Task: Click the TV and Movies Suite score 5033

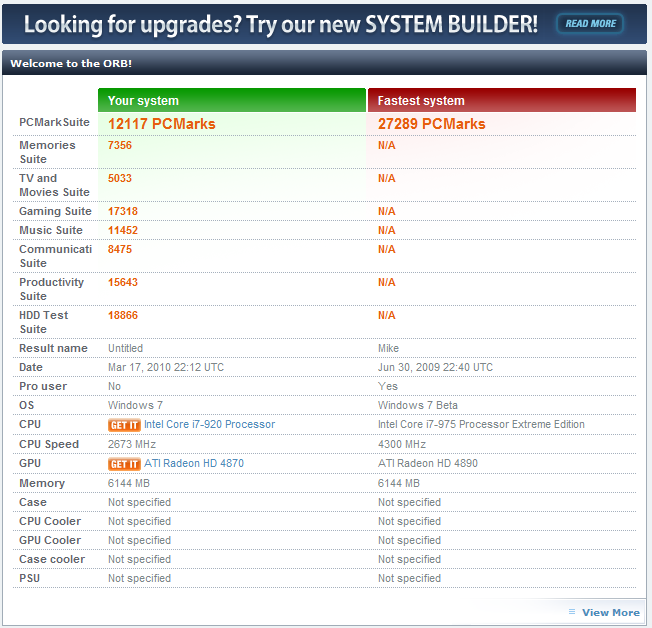Action: pyautogui.click(x=120, y=178)
